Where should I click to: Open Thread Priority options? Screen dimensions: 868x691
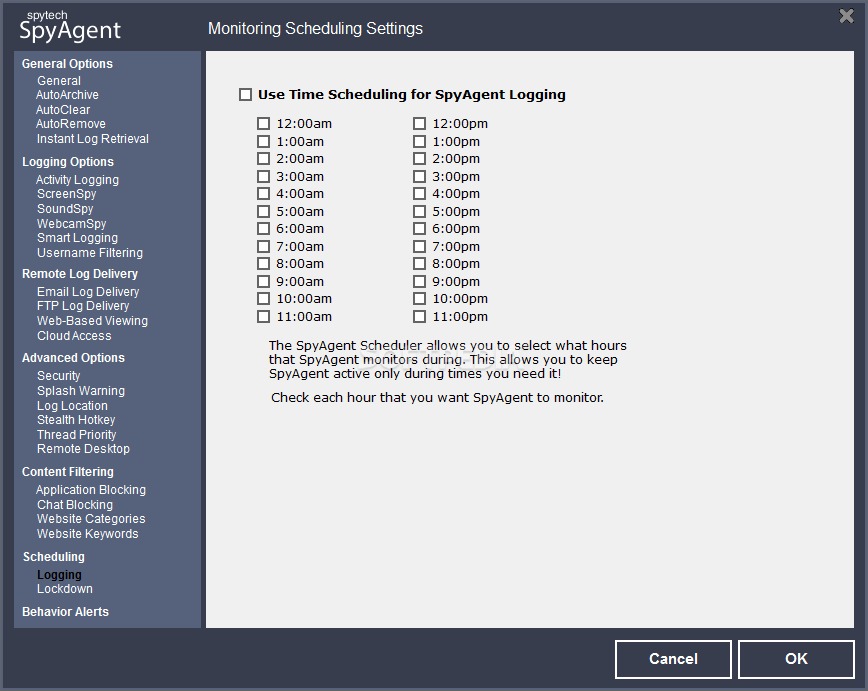[76, 435]
